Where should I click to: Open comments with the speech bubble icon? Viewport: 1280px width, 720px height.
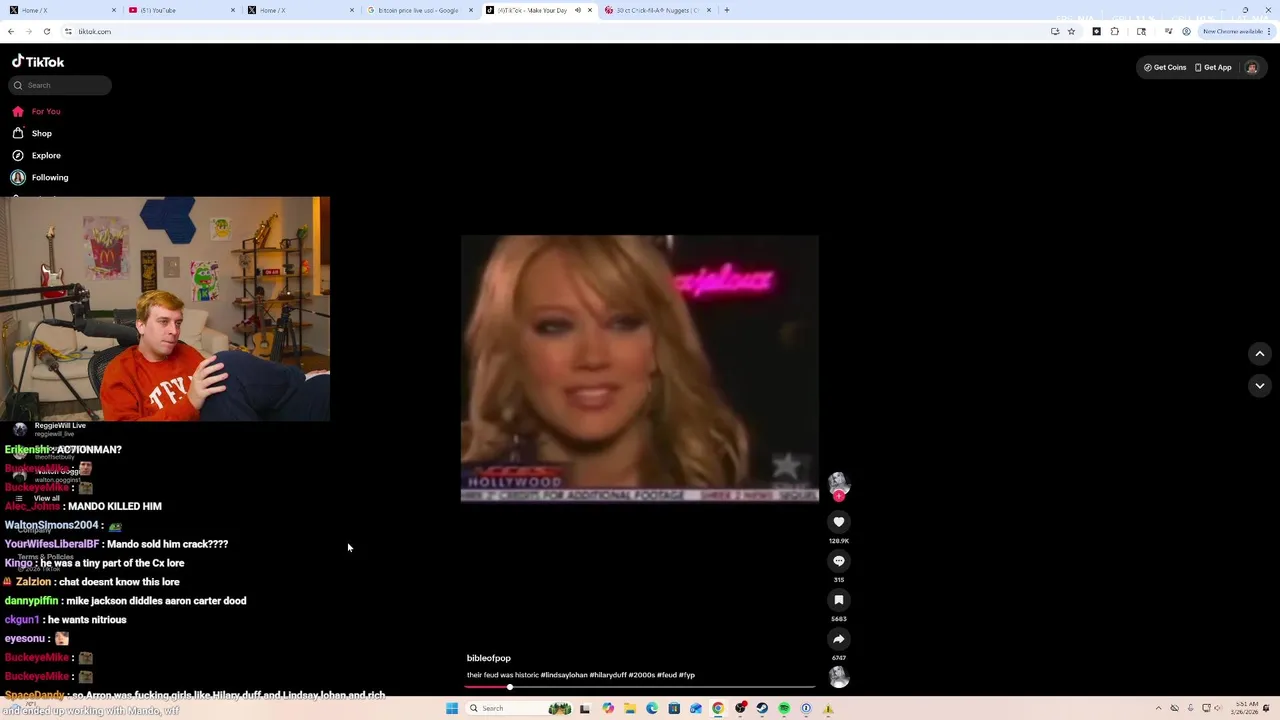point(839,560)
